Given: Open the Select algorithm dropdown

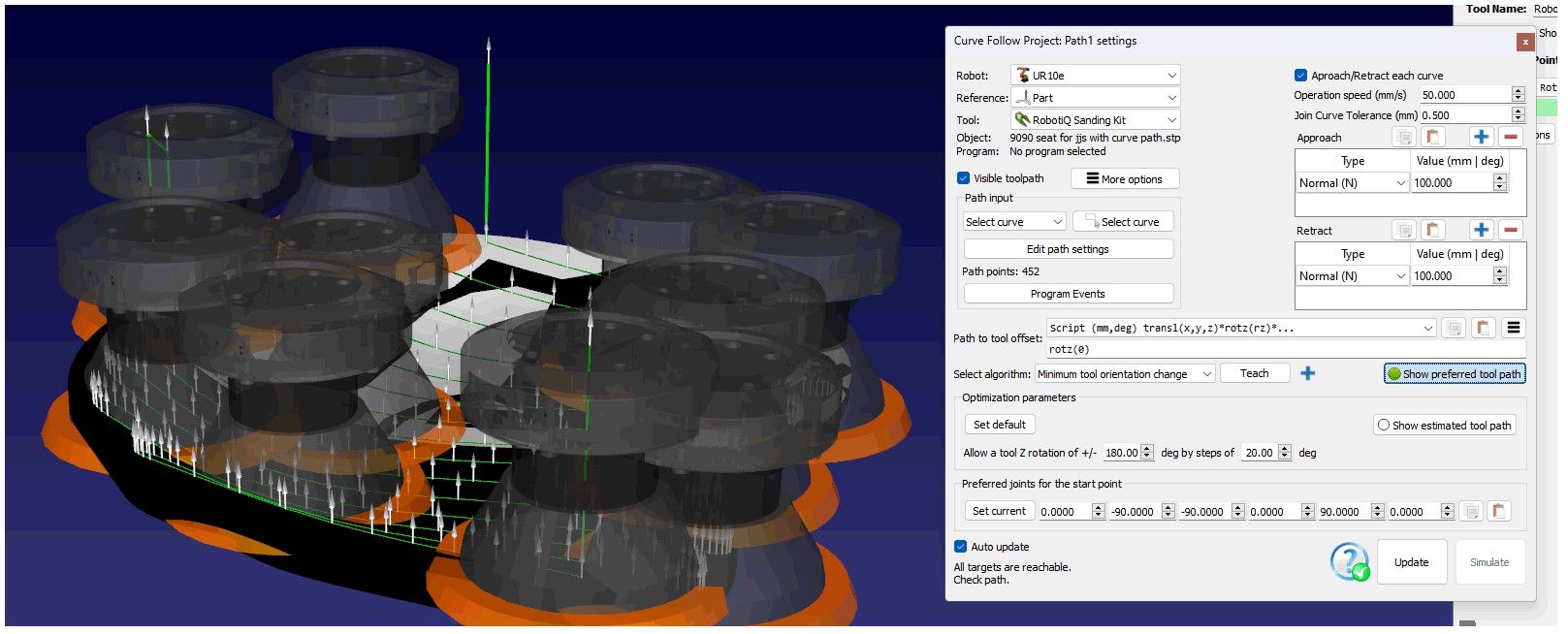Looking at the screenshot, I should (x=1124, y=374).
